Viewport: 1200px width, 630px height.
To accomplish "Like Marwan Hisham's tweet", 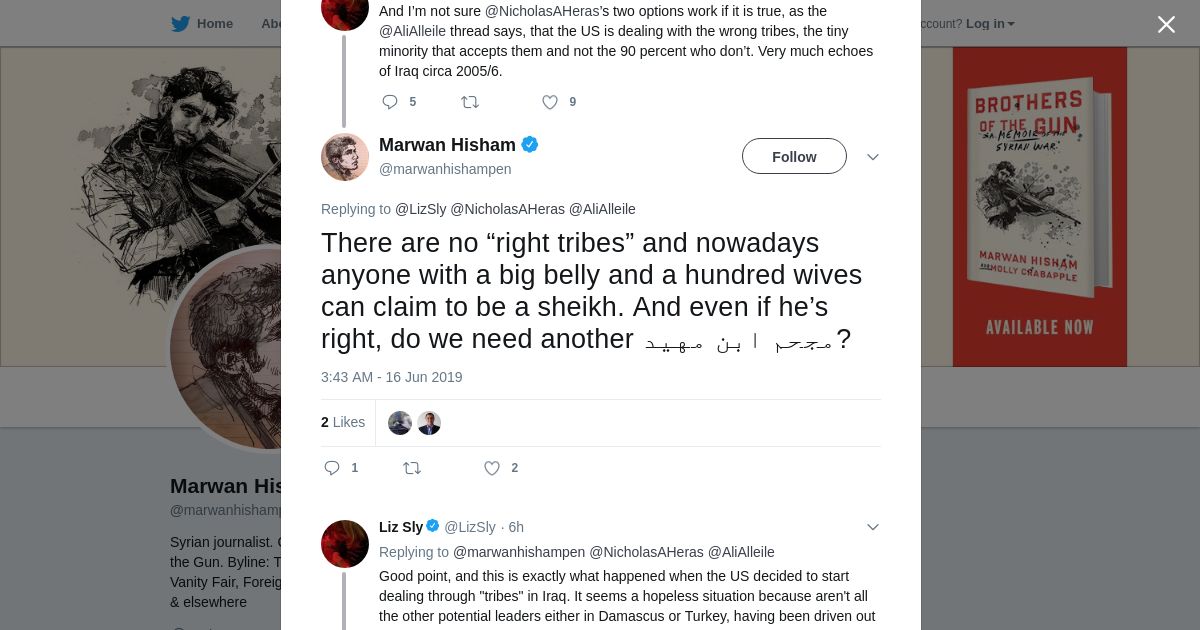I will (x=492, y=468).
